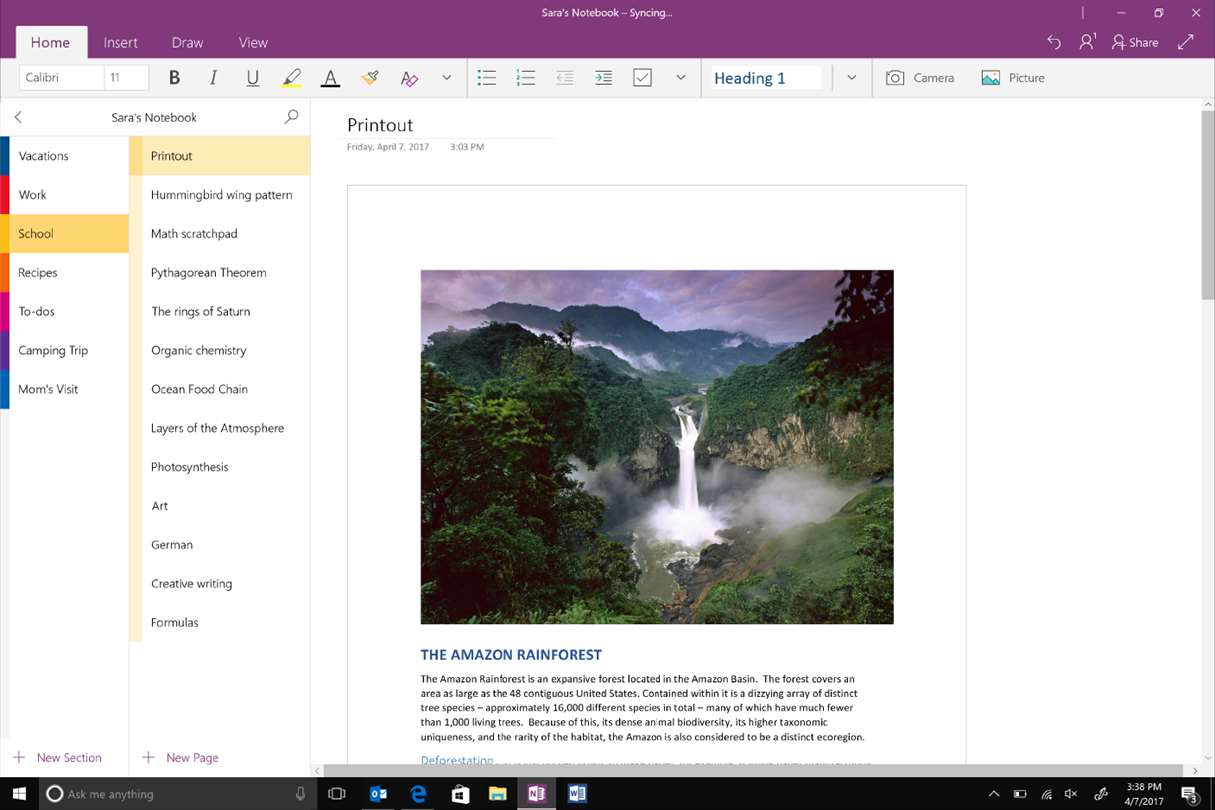Insert a numbered list

click(526, 78)
